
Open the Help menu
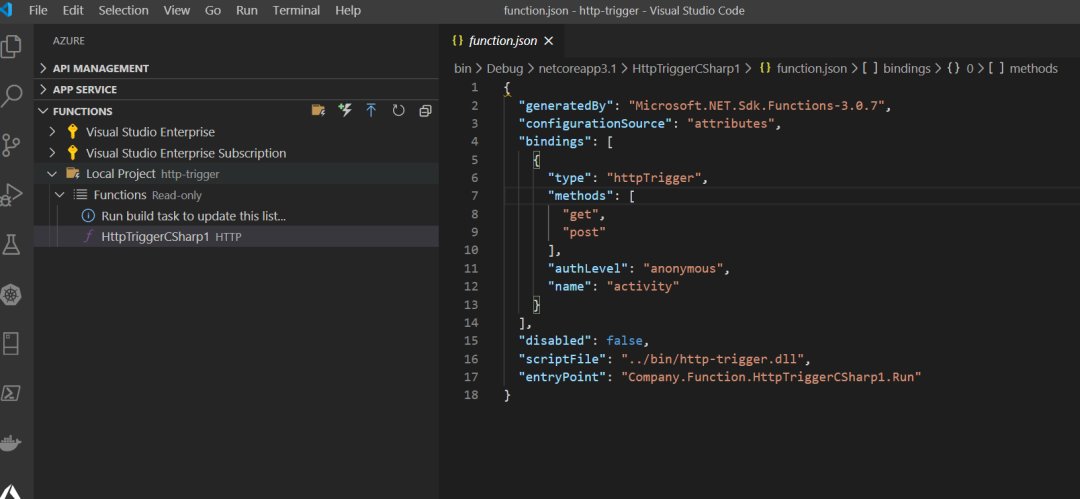click(x=348, y=10)
